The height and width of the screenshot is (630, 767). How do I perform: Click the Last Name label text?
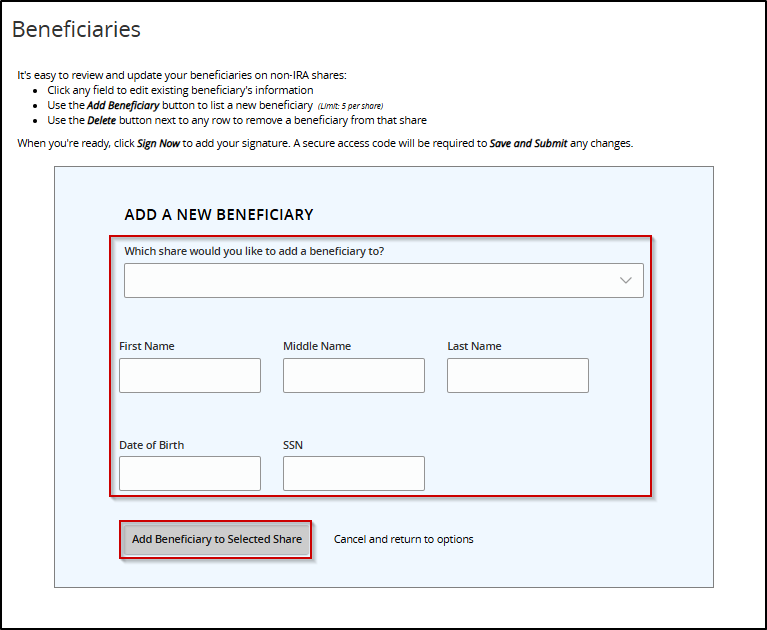(x=474, y=346)
